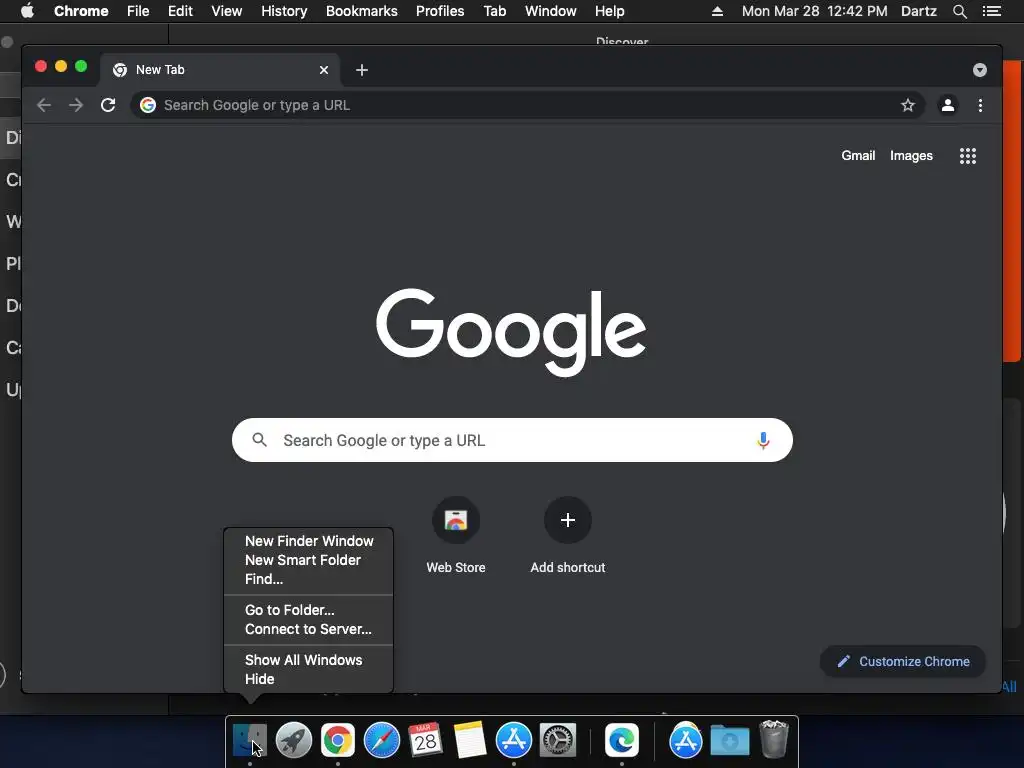Open the Trash in the Dock
1024x768 pixels.
pos(774,739)
